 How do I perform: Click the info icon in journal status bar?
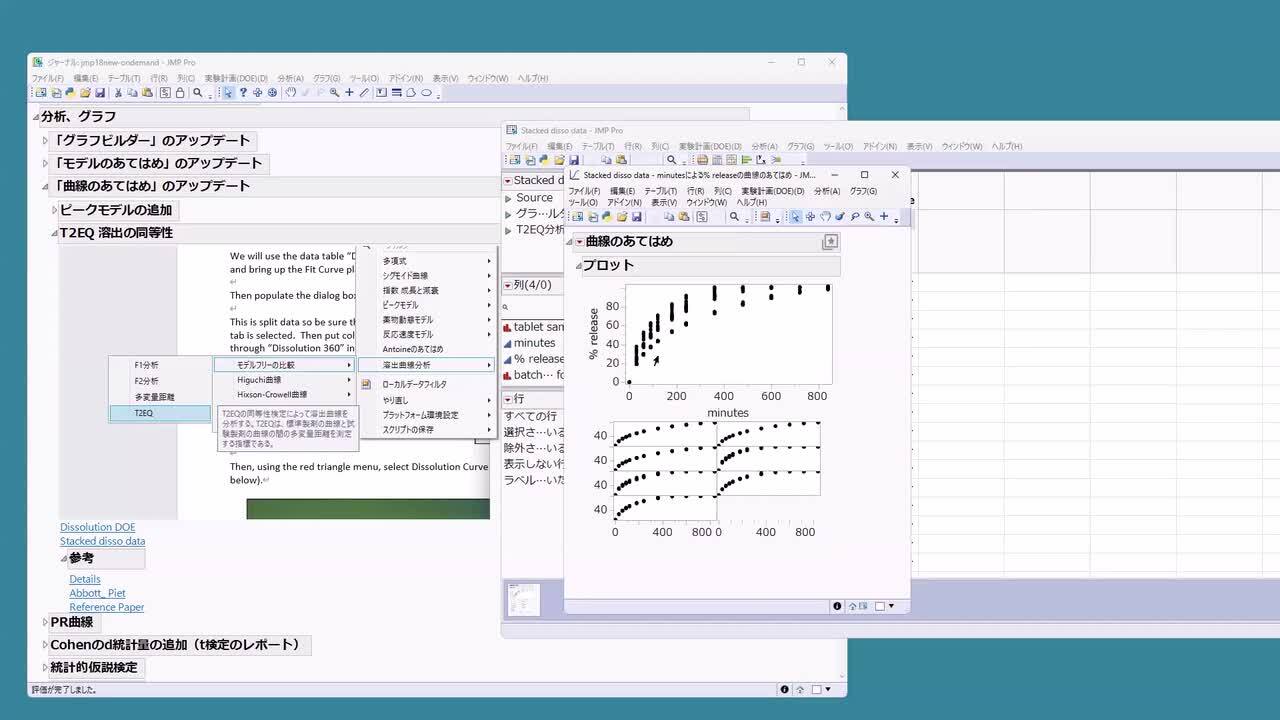pyautogui.click(x=785, y=689)
